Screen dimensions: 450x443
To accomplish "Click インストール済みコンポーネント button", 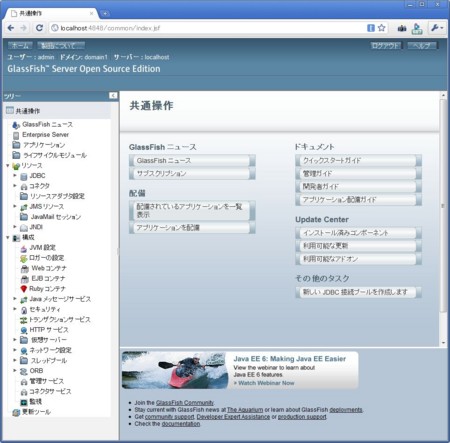I will click(x=358, y=233).
